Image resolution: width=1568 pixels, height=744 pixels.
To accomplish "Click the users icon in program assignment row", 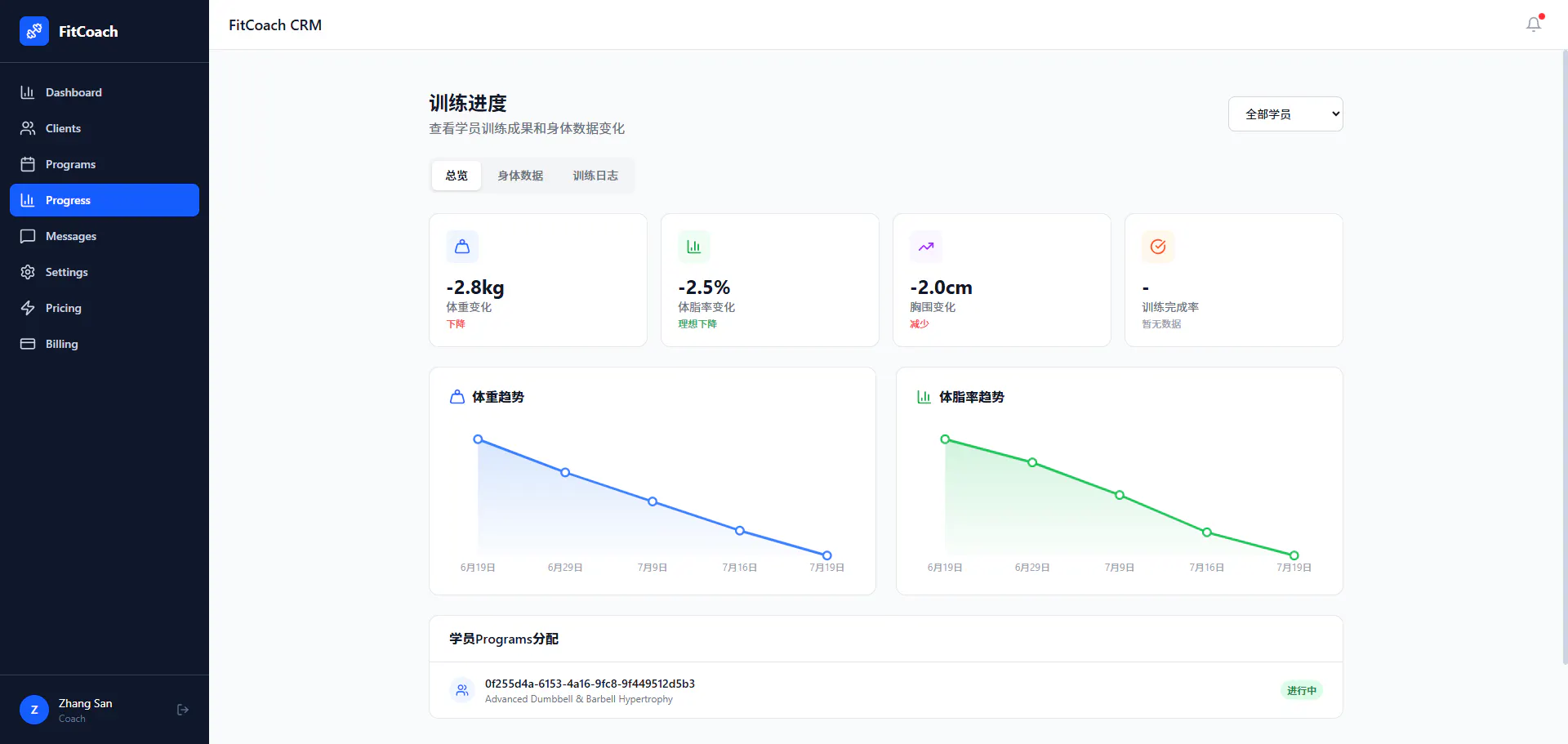I will coord(462,690).
